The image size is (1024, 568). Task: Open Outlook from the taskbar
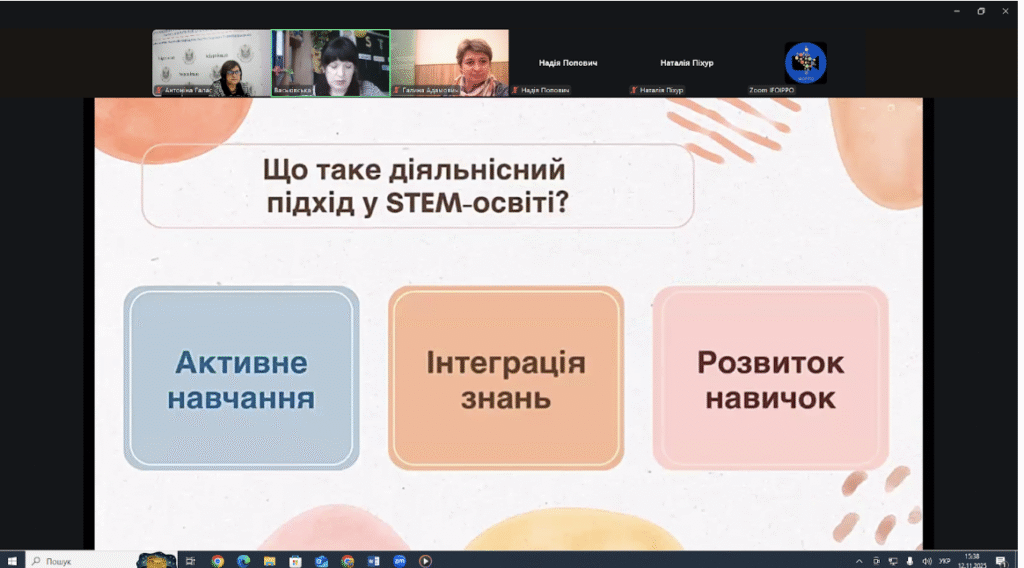321,561
